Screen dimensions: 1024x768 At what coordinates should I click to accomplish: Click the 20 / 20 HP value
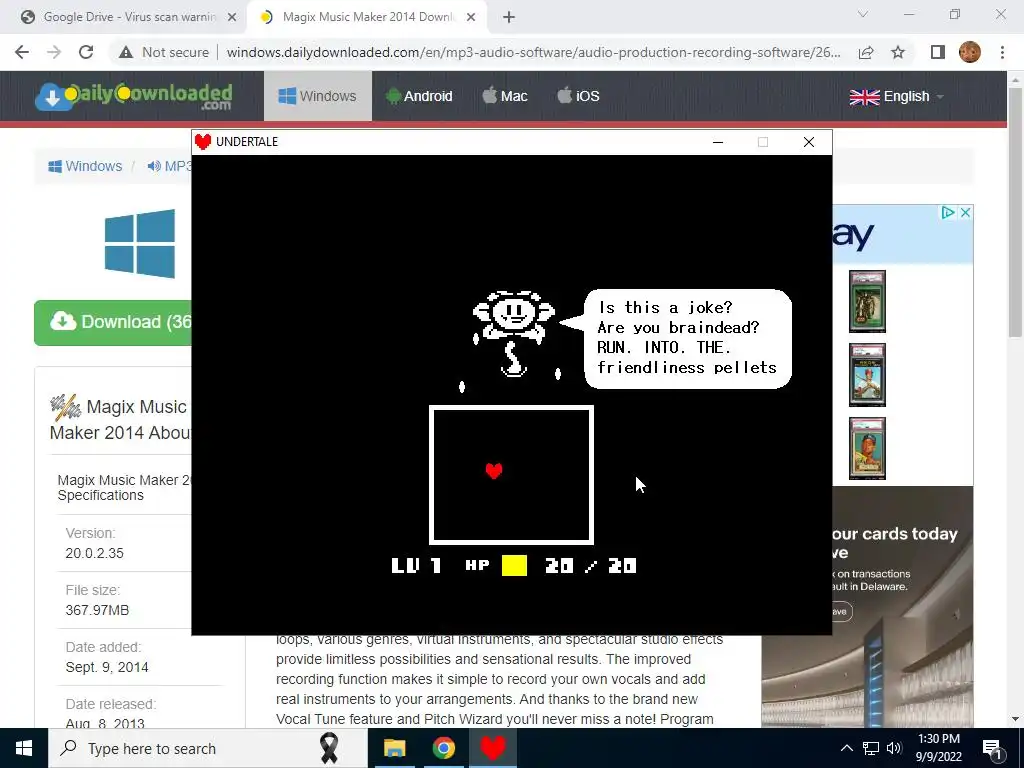591,566
